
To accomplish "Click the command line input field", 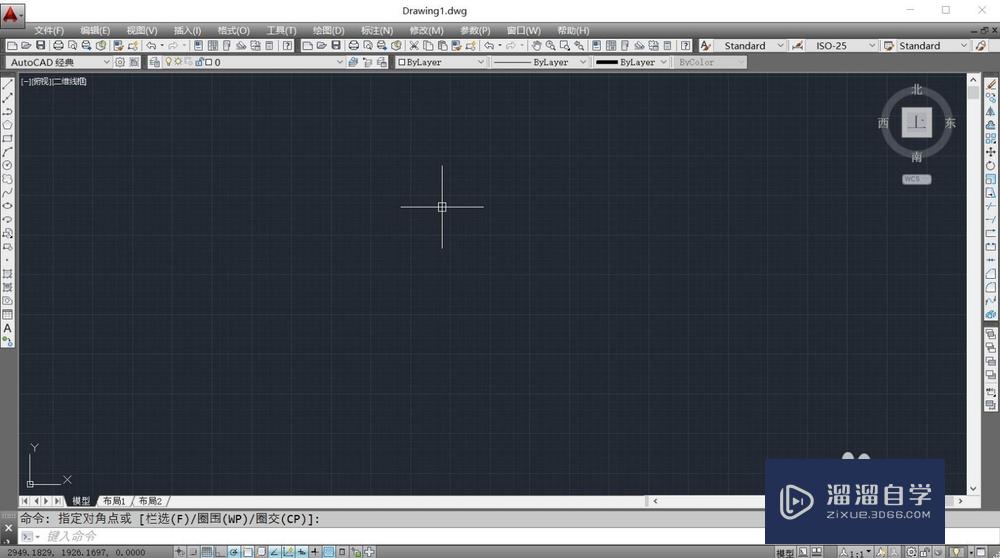I will [402, 536].
